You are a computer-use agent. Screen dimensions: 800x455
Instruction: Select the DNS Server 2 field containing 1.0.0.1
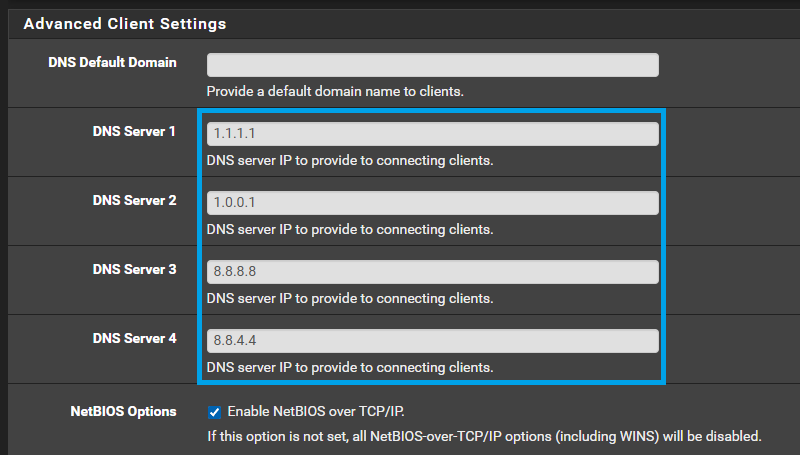[x=433, y=203]
